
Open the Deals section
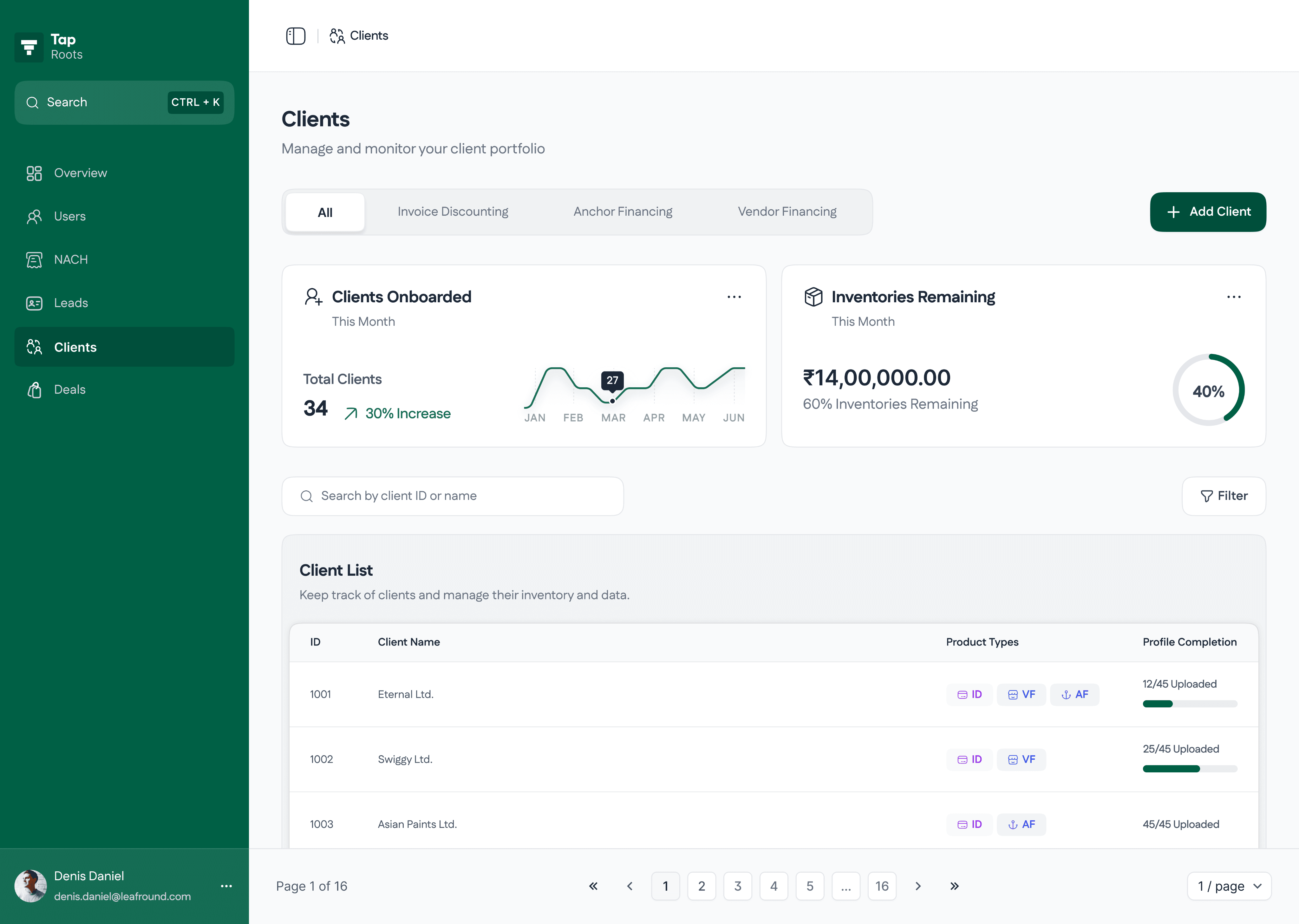[x=69, y=390]
